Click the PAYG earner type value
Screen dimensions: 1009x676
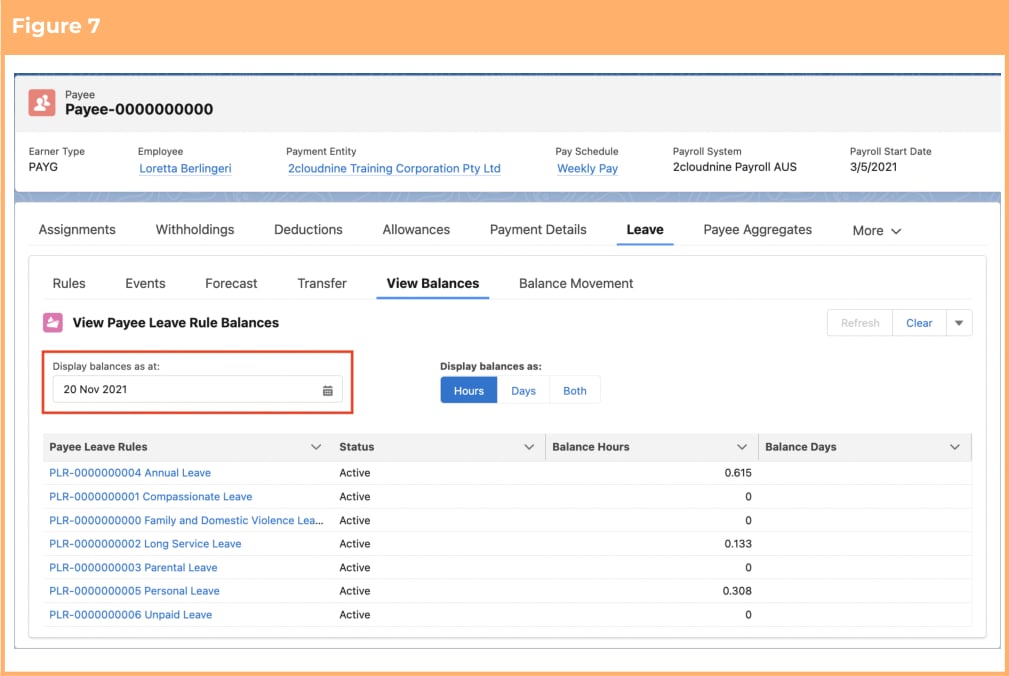(x=43, y=167)
